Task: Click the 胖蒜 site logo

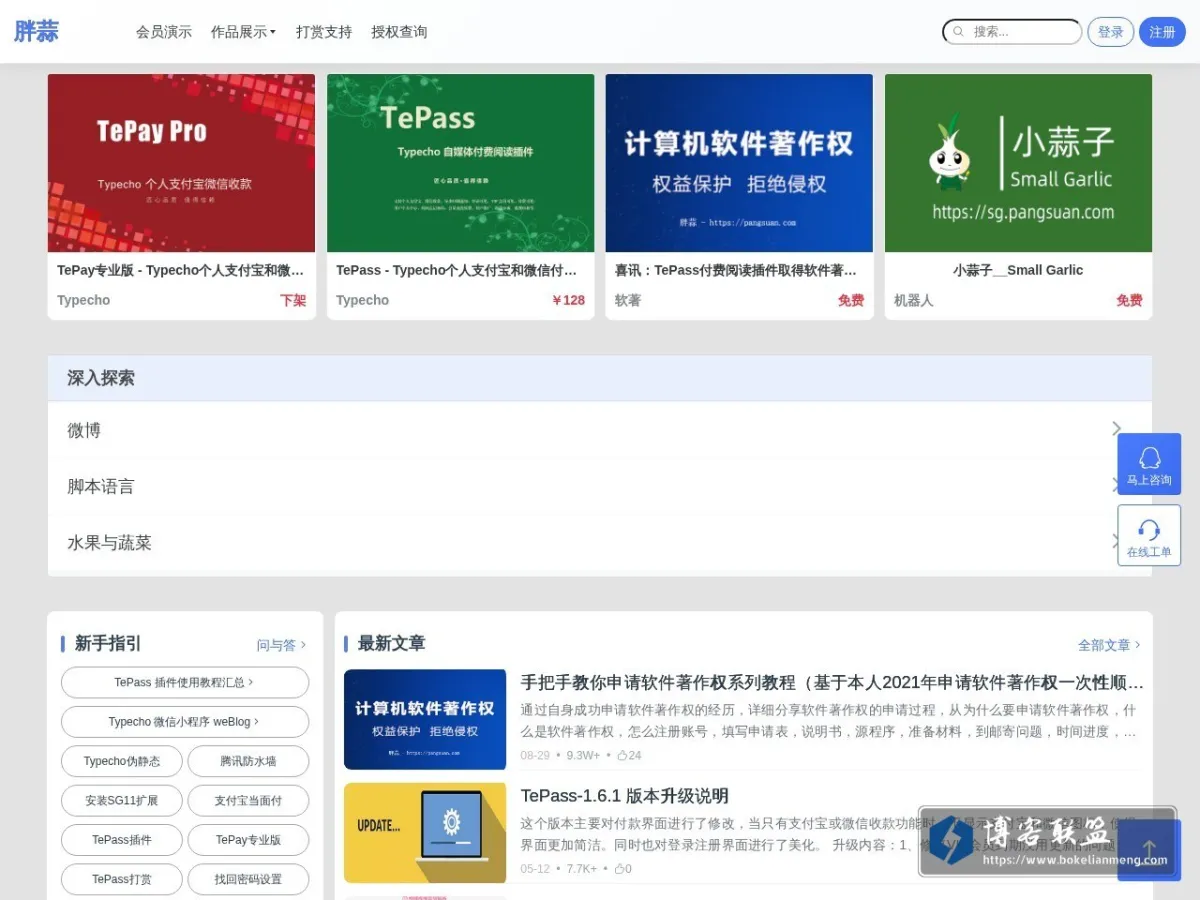Action: [36, 31]
